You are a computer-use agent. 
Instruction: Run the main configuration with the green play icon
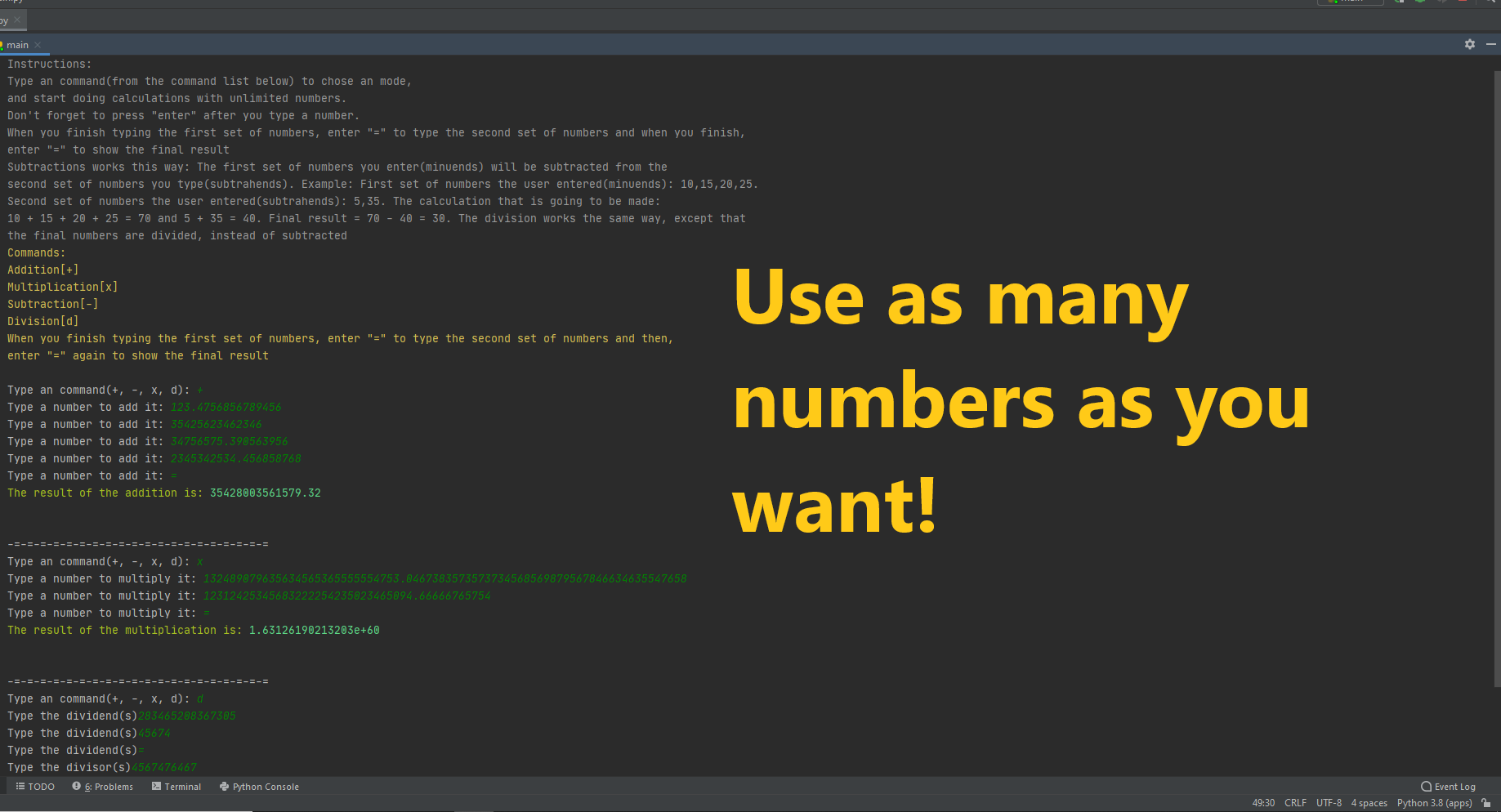point(1419,2)
